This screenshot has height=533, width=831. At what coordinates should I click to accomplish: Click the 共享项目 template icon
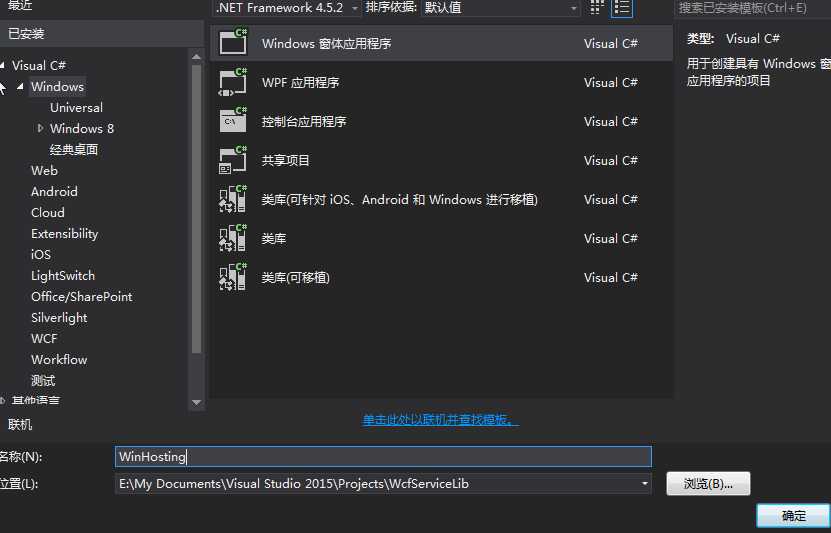click(x=233, y=160)
